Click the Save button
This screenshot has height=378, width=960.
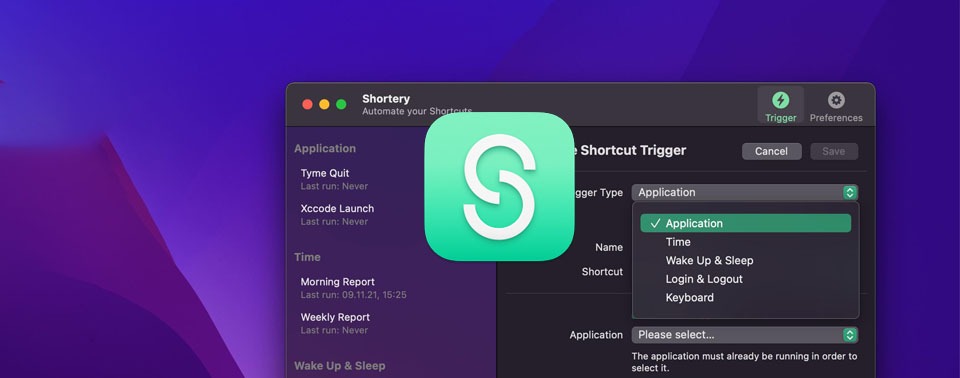point(834,151)
